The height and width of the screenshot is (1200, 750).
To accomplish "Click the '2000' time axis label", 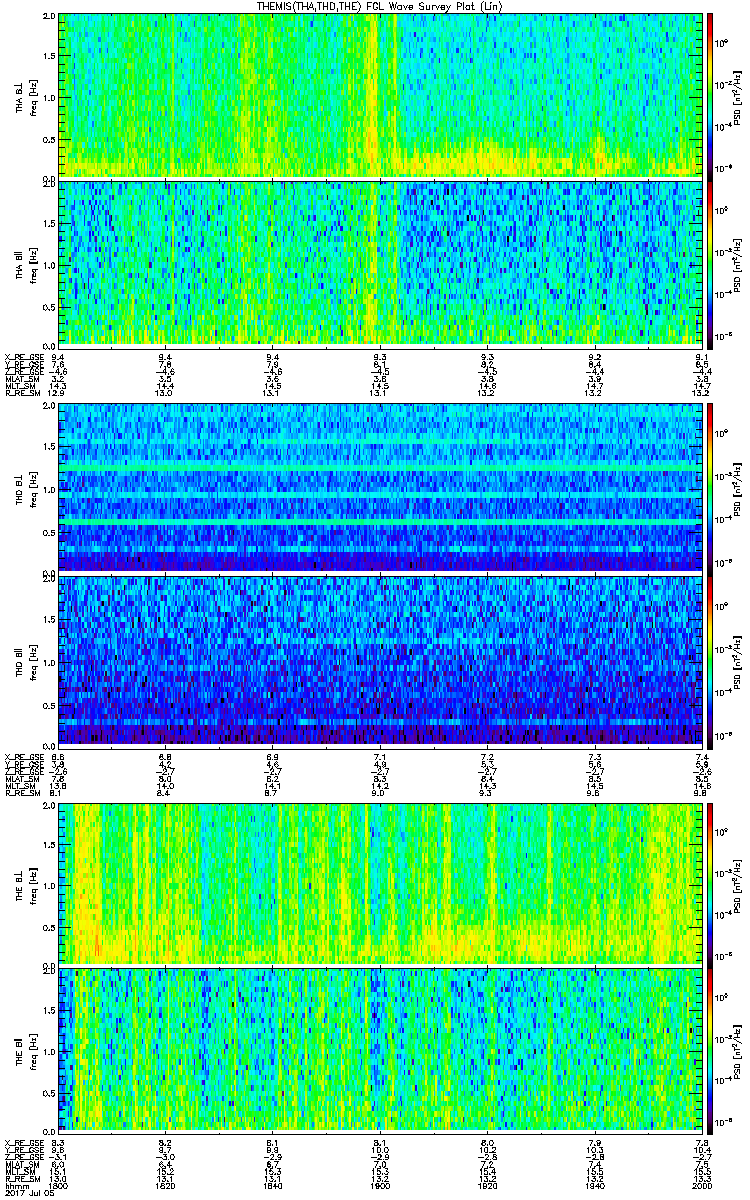I will point(702,1184).
